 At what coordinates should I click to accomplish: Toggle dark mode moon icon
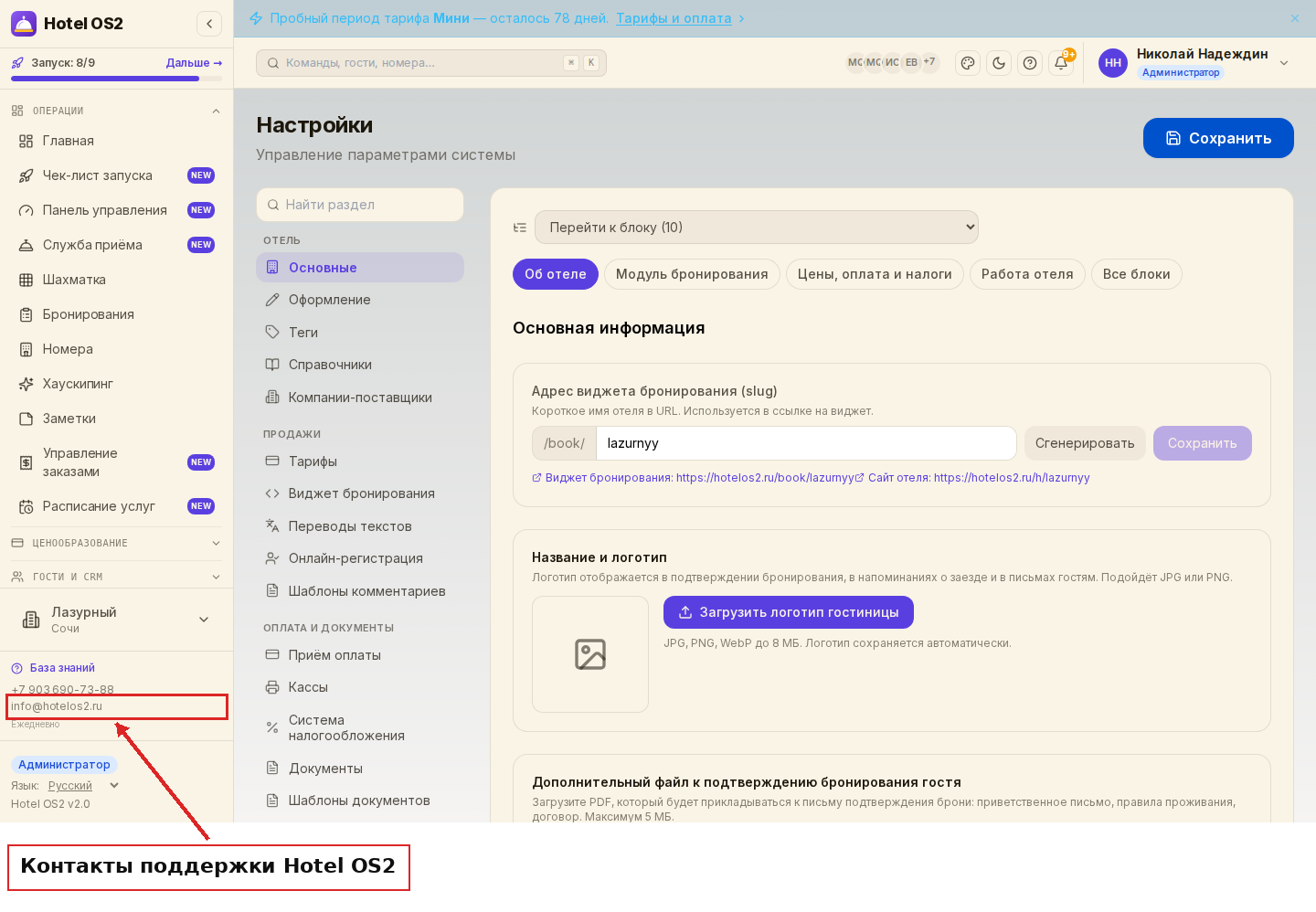click(999, 63)
